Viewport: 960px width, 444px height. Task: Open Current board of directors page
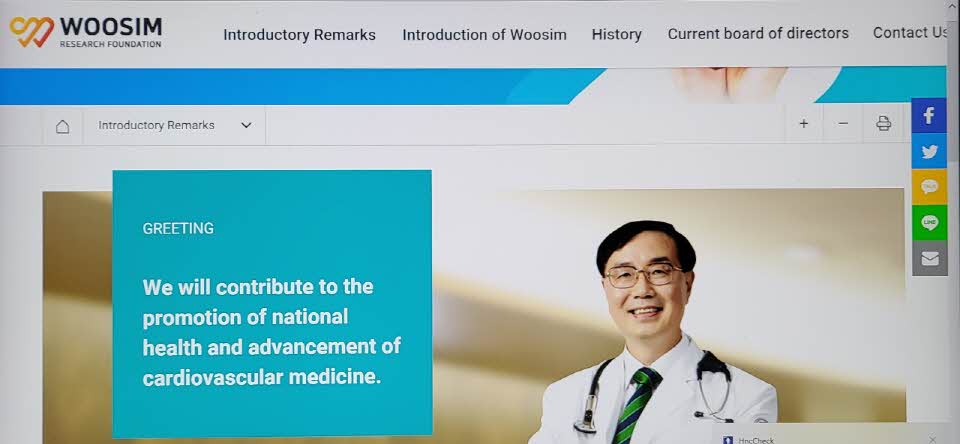pyautogui.click(x=758, y=33)
